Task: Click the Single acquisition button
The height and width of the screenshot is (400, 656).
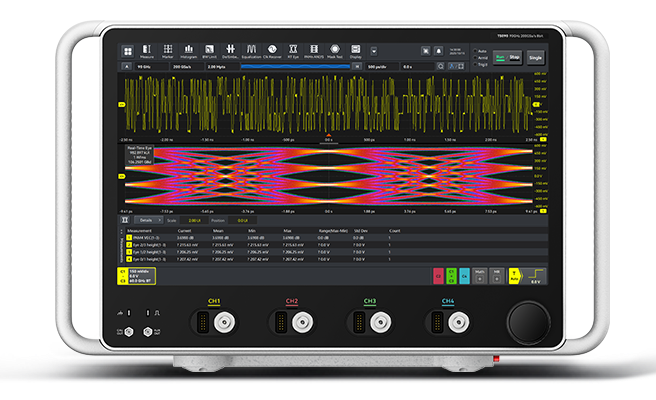Action: click(x=535, y=58)
